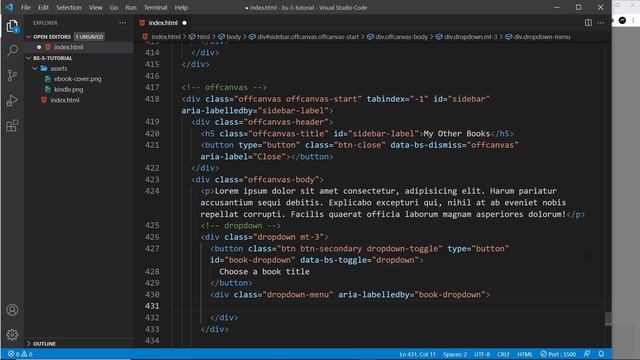Click the body breadcrumb
Image resolution: width=640 pixels, height=360 pixels.
pos(230,37)
